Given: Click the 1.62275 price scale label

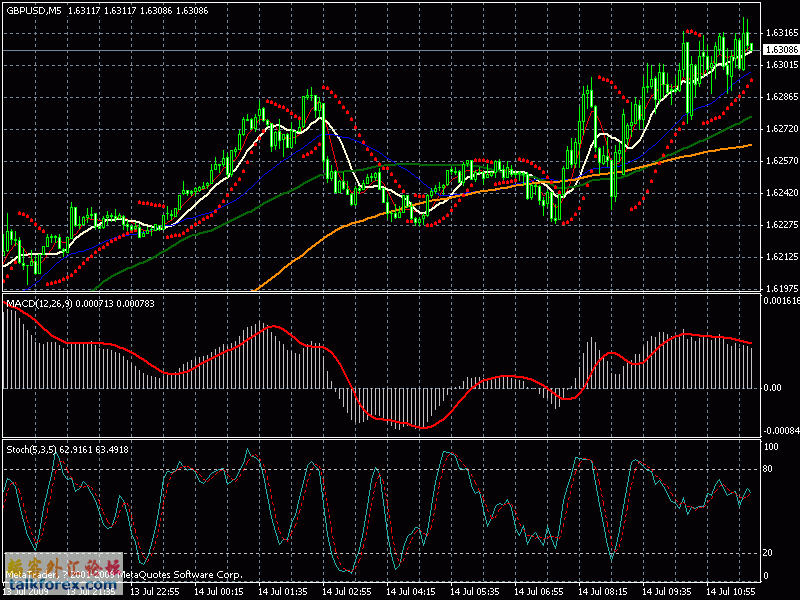Looking at the screenshot, I should click(782, 225).
